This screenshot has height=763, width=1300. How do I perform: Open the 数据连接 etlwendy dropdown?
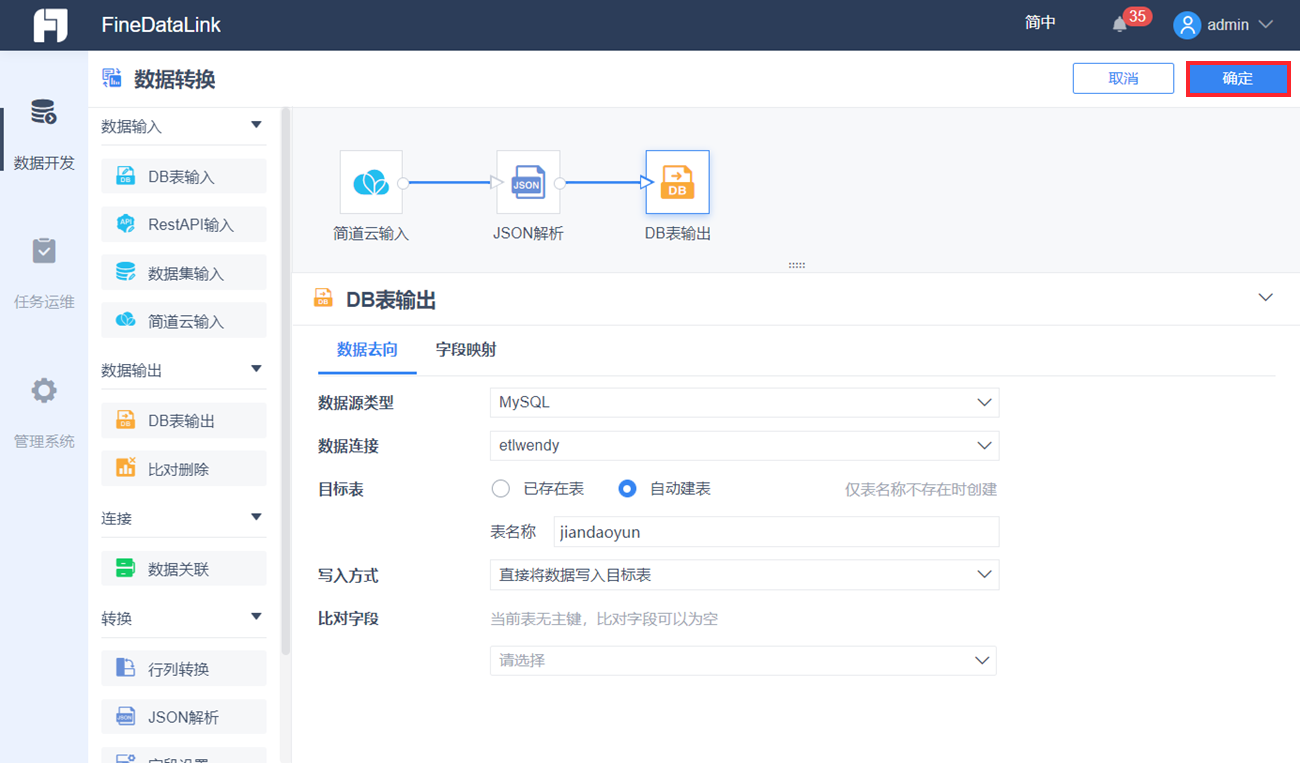[x=744, y=445]
